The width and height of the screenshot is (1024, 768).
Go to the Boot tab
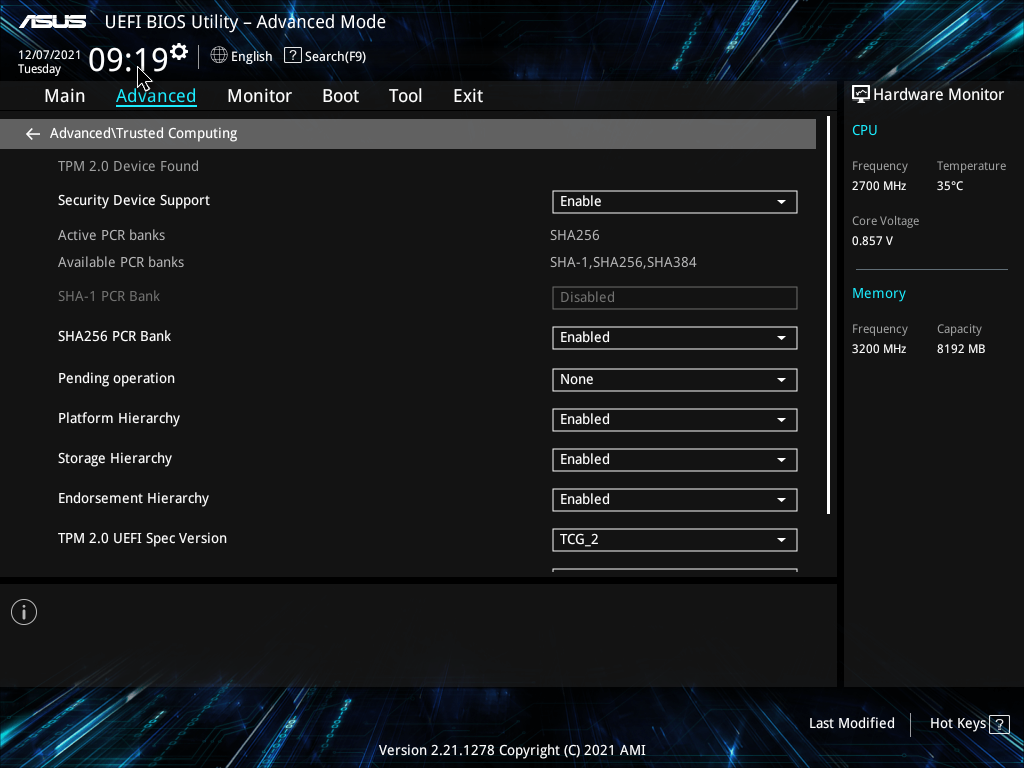(x=340, y=96)
